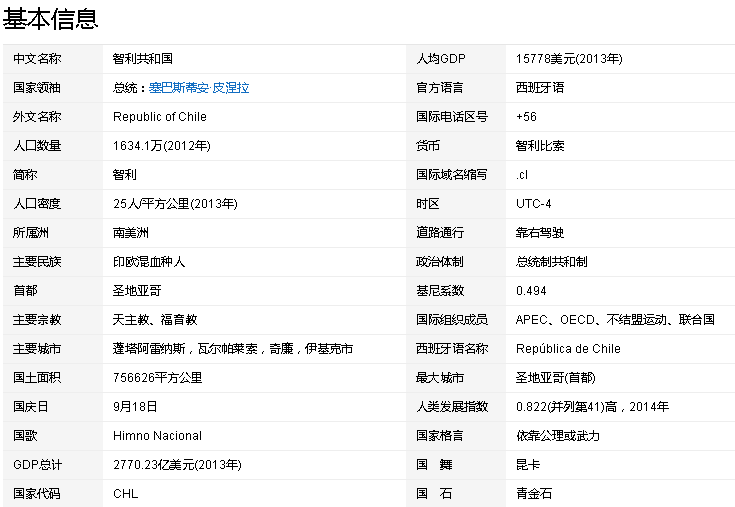The width and height of the screenshot is (735, 507).
Task: Select the 基本信息 heading
Action: click(x=51, y=19)
